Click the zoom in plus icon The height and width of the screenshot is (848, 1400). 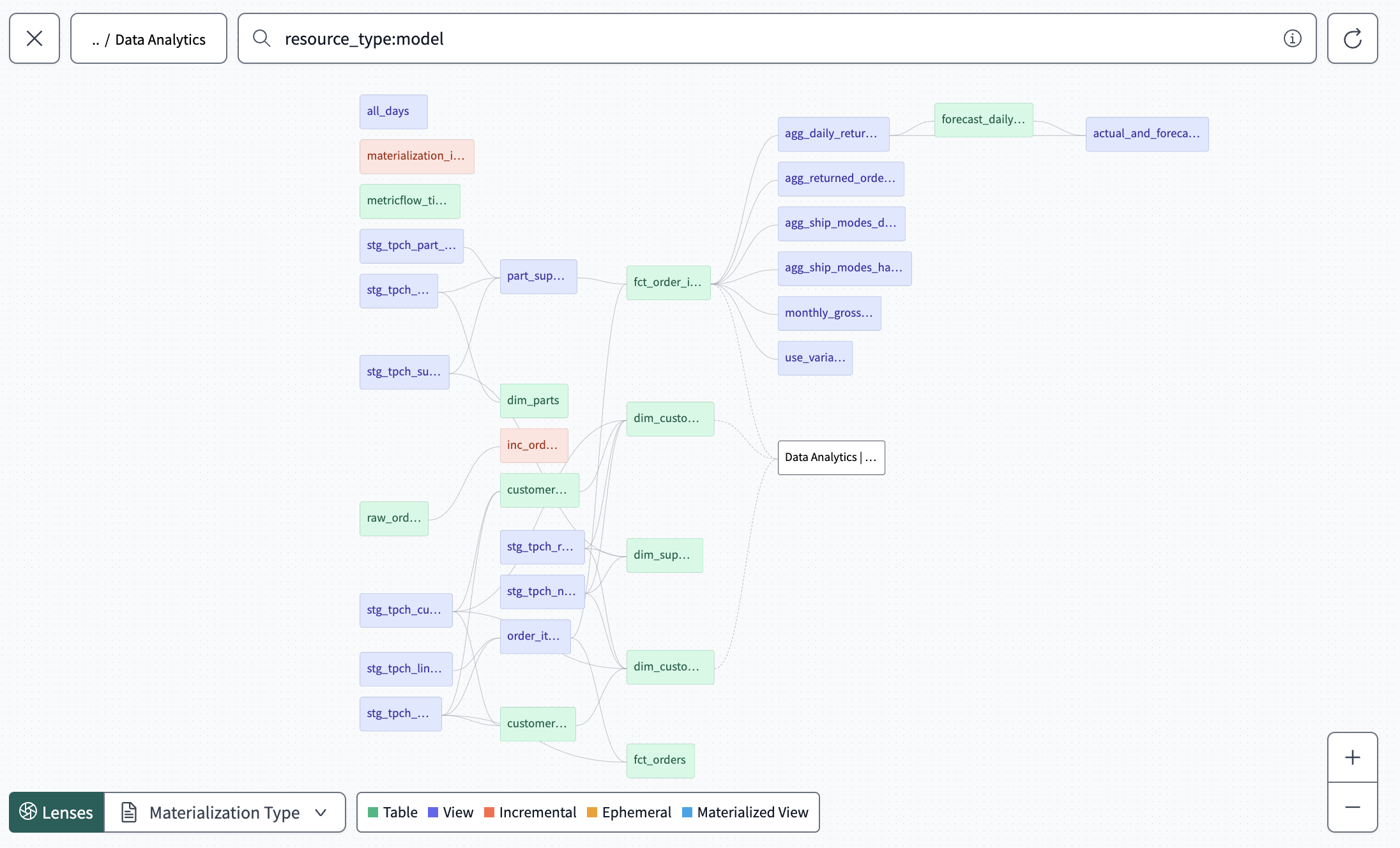(1352, 757)
